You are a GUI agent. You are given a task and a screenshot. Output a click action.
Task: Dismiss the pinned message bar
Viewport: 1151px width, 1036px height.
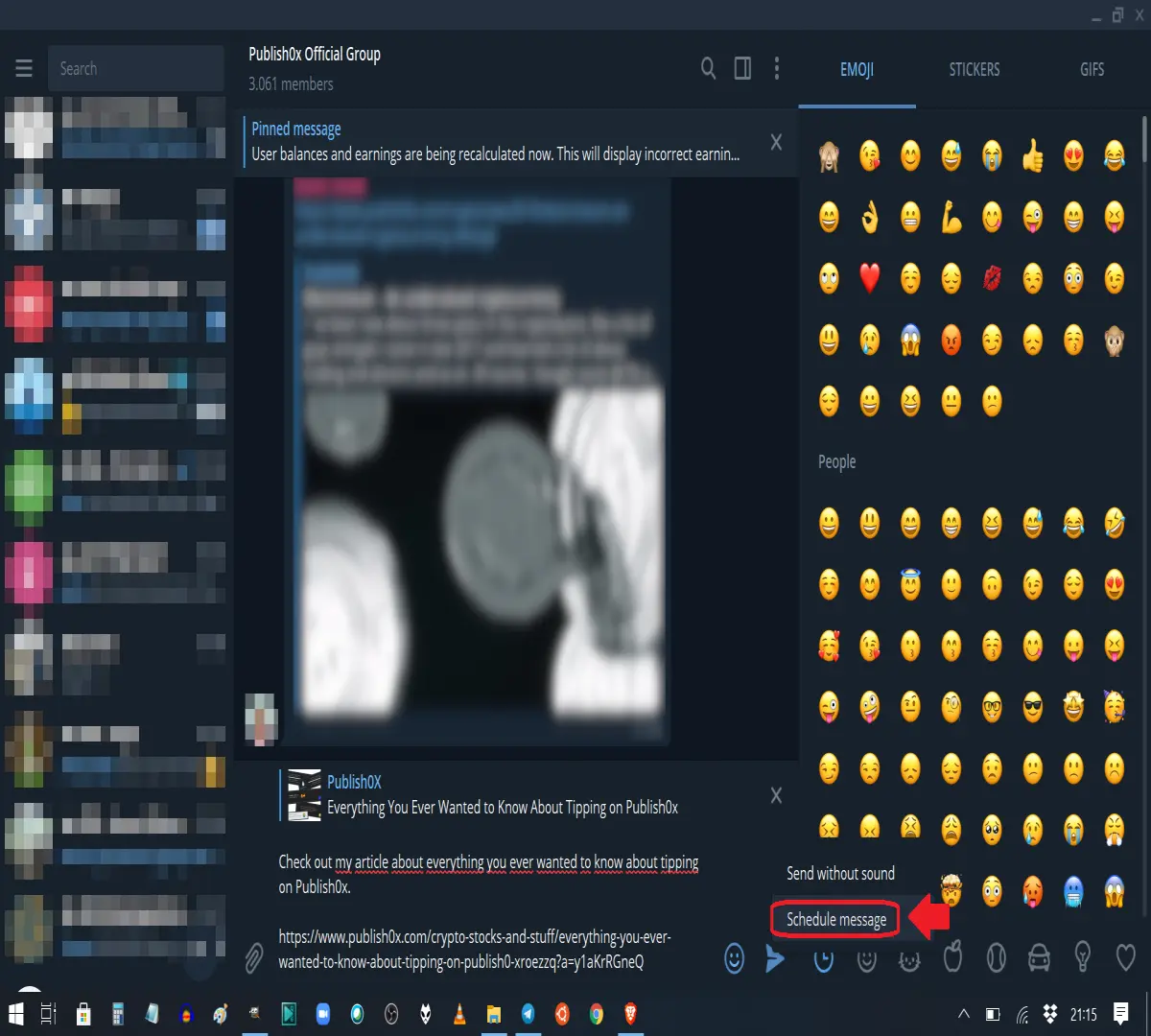click(776, 142)
